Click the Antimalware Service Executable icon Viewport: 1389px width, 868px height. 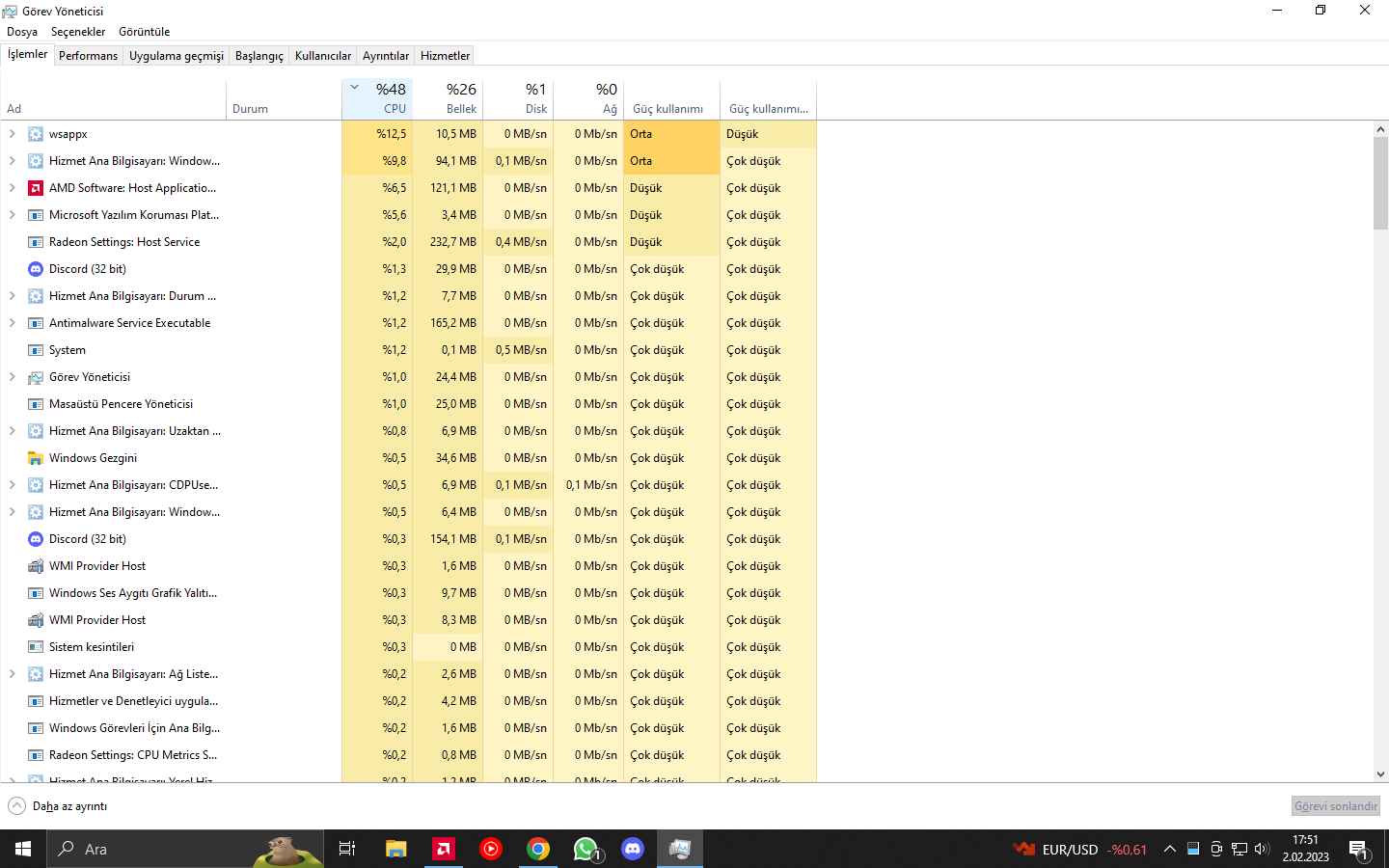click(36, 323)
